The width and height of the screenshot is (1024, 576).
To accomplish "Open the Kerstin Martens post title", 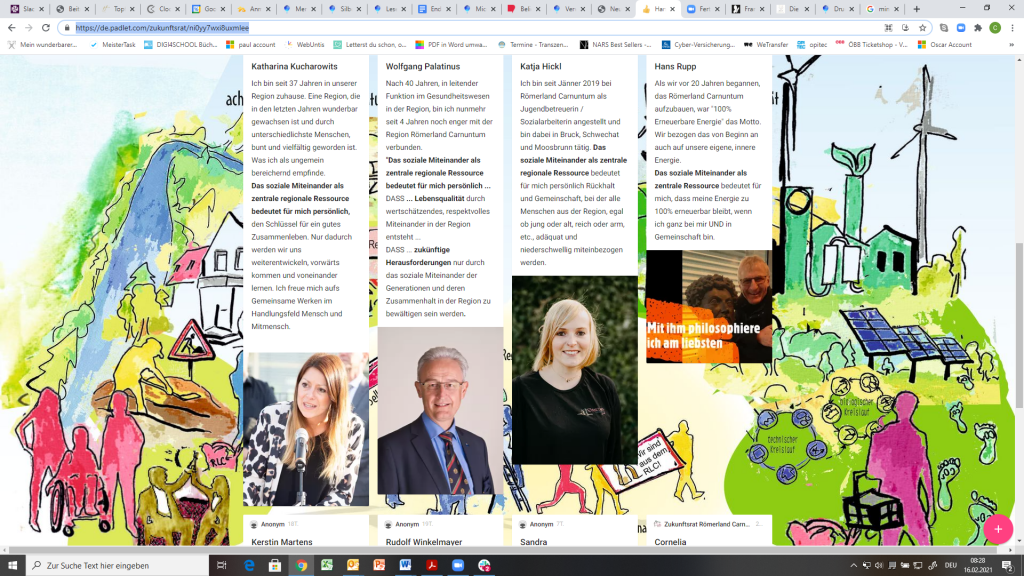I will click(282, 542).
